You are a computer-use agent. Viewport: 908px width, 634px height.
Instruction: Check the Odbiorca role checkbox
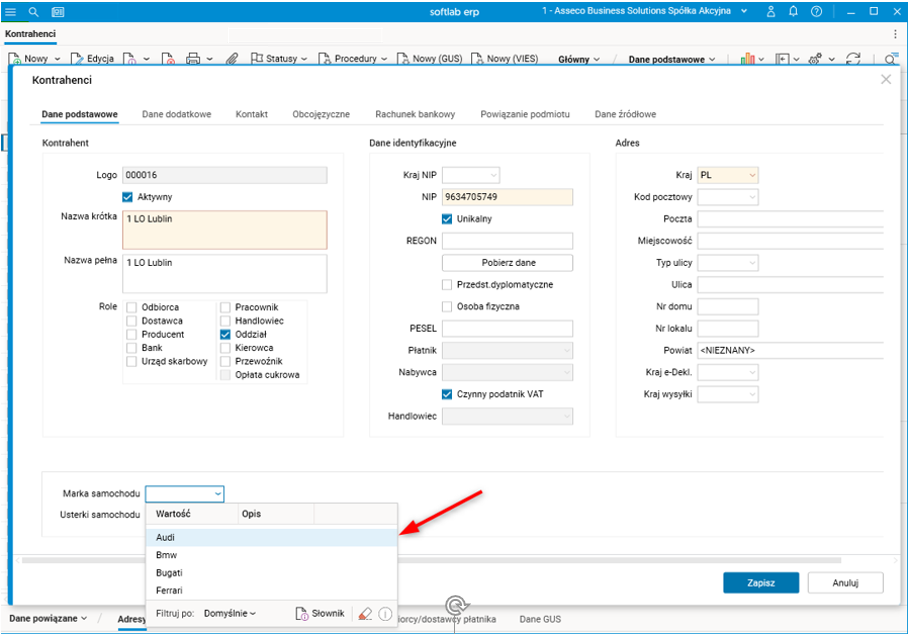[x=131, y=307]
